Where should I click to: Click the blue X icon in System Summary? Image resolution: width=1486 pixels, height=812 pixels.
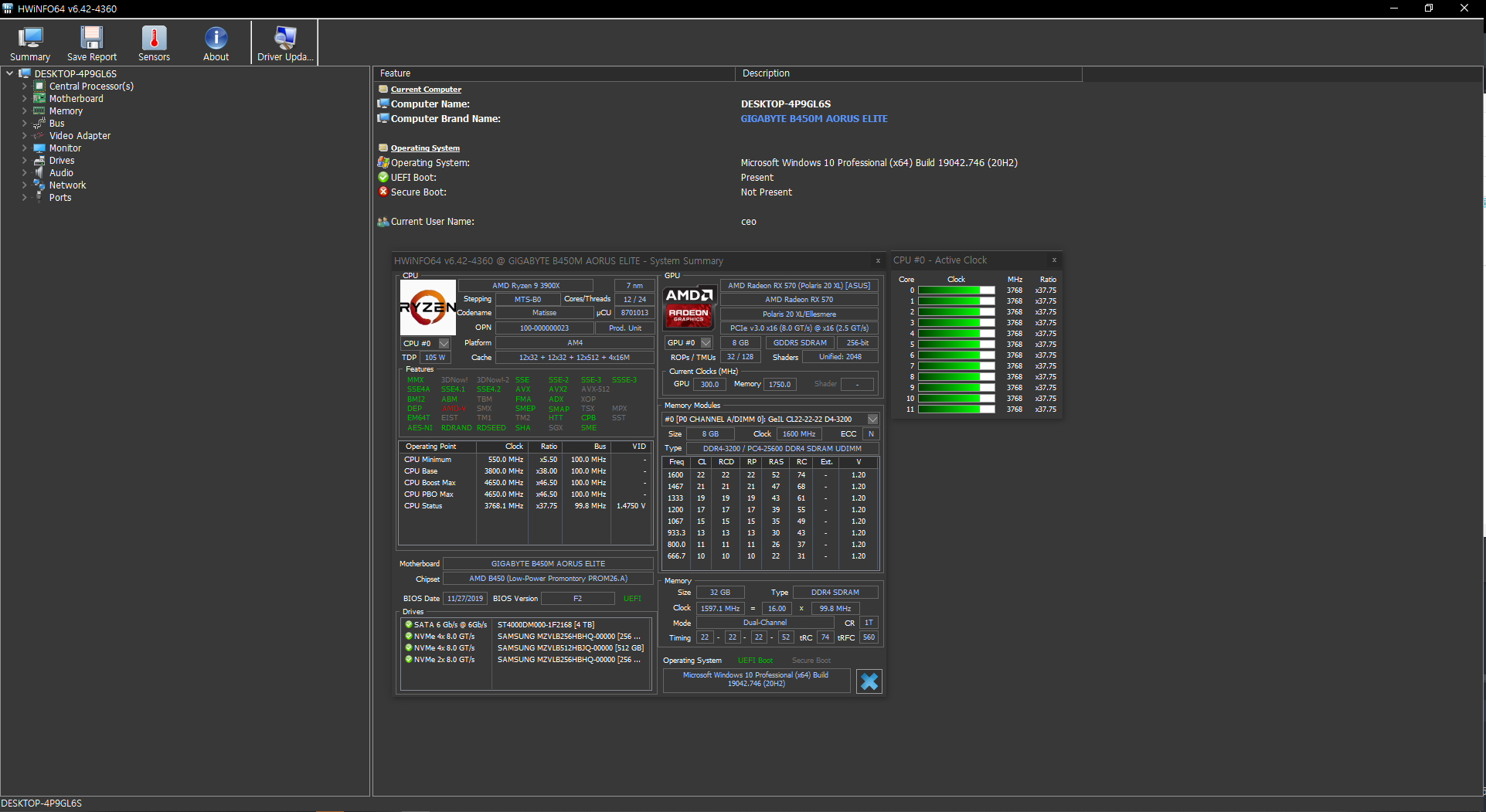tap(869, 681)
